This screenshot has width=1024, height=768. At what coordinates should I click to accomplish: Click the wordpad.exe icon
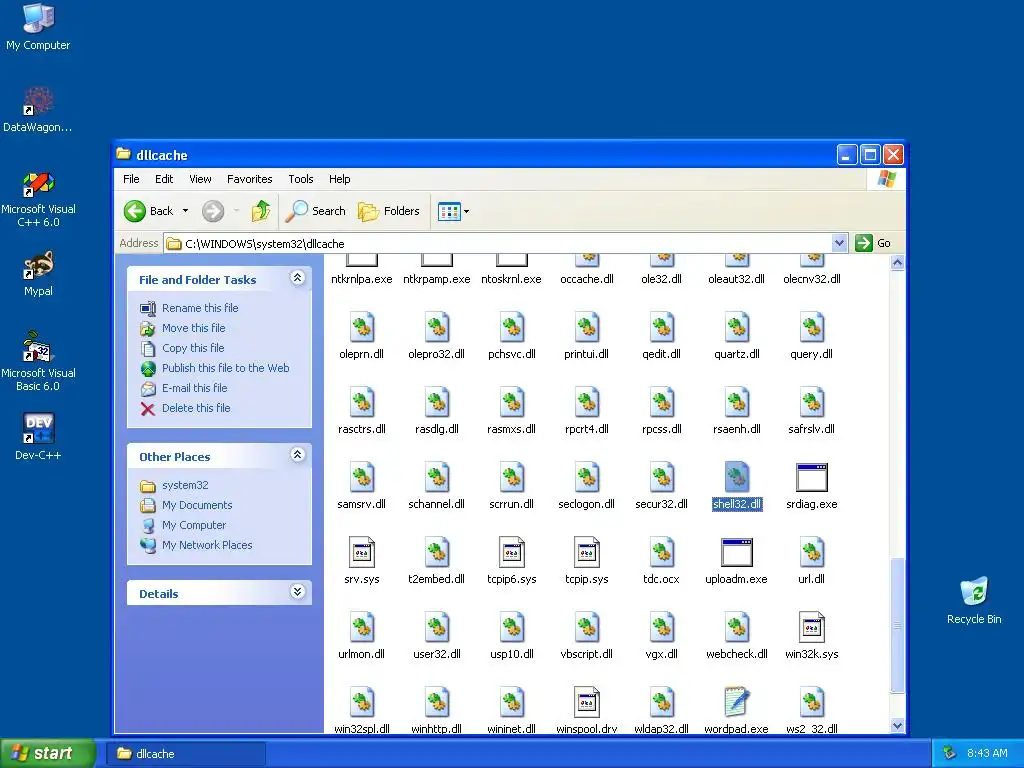pos(737,702)
